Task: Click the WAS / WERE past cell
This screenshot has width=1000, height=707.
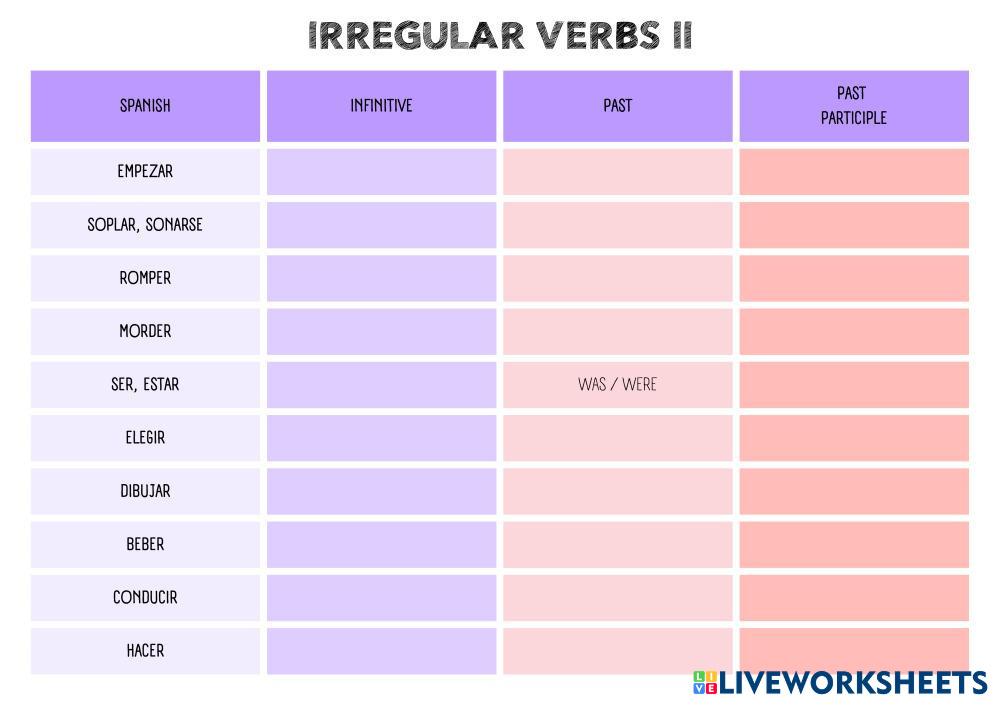Action: pos(617,384)
